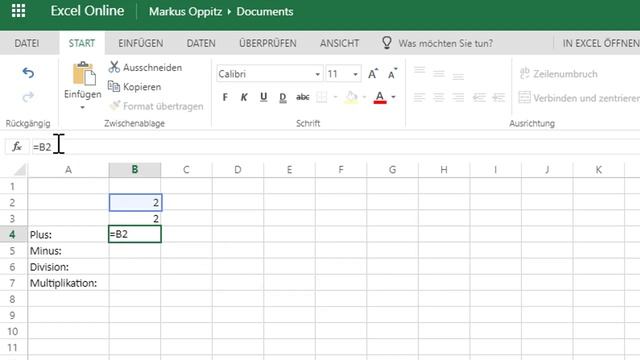Screen dimensions: 640x360
Task: Select column A header
Action: pos(68,170)
